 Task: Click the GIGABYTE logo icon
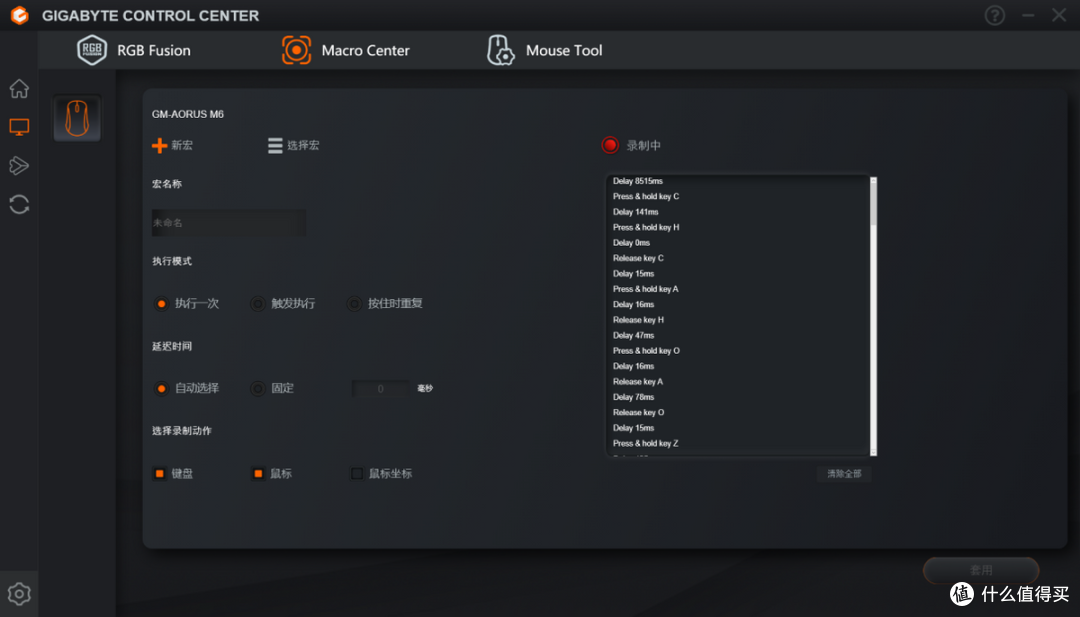click(20, 15)
